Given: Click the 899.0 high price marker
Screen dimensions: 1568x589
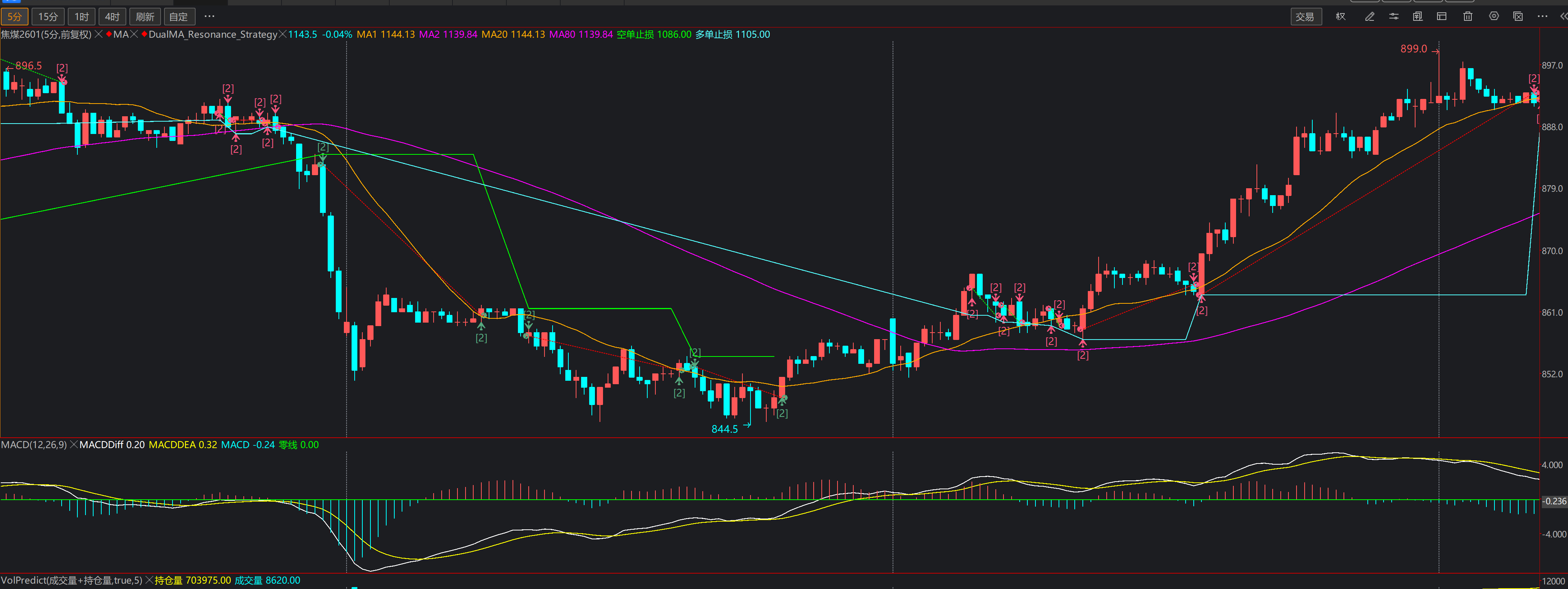Looking at the screenshot, I should pos(1413,49).
